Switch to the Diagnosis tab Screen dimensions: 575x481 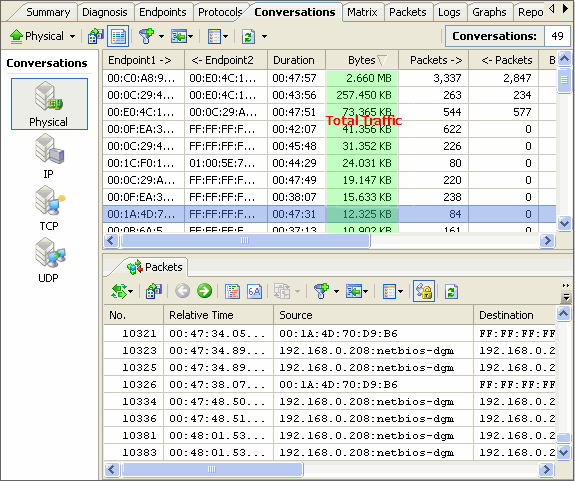pyautogui.click(x=105, y=12)
